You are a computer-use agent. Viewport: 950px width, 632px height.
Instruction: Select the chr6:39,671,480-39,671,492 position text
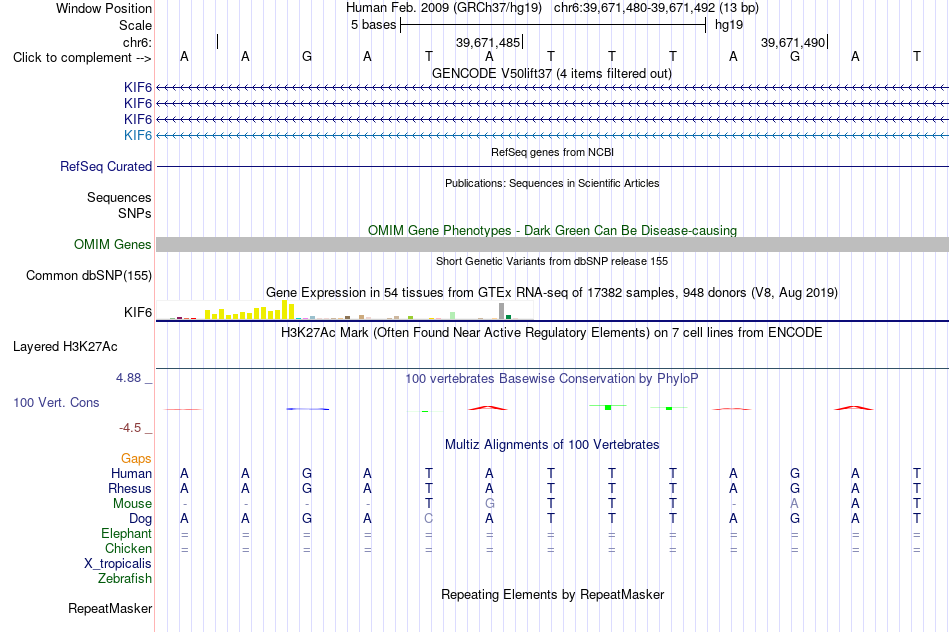(656, 8)
